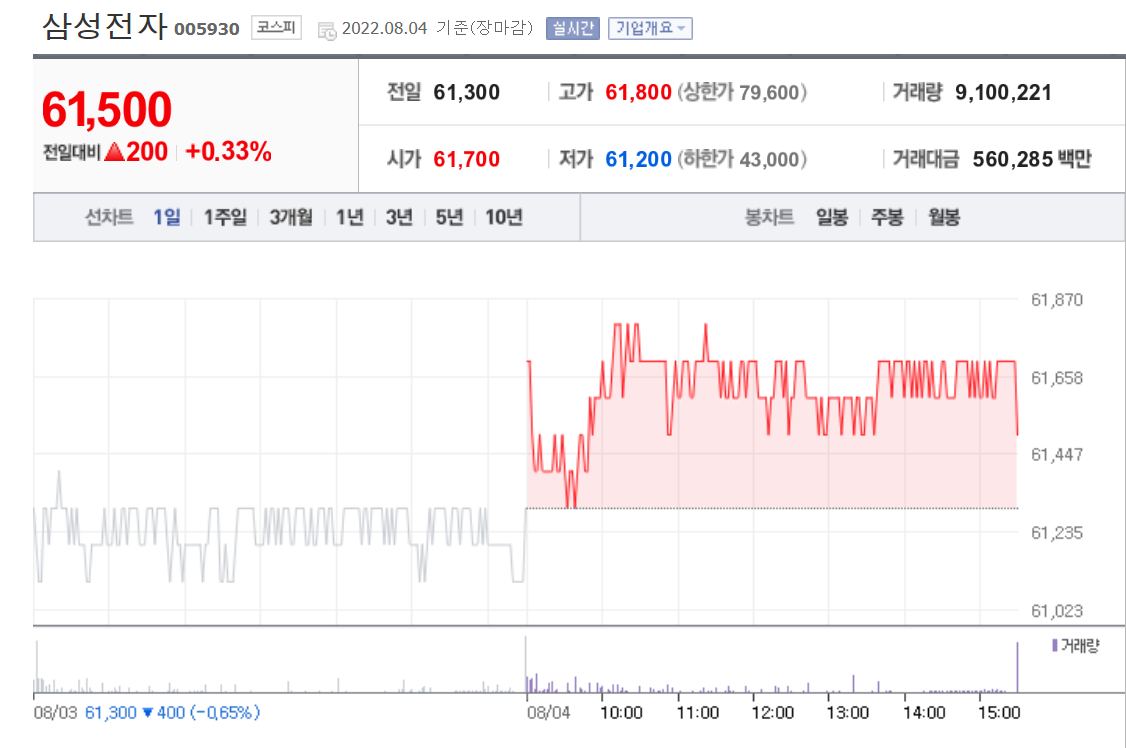Click the 61,447 price axis label
This screenshot has height=748, width=1126.
[1057, 454]
